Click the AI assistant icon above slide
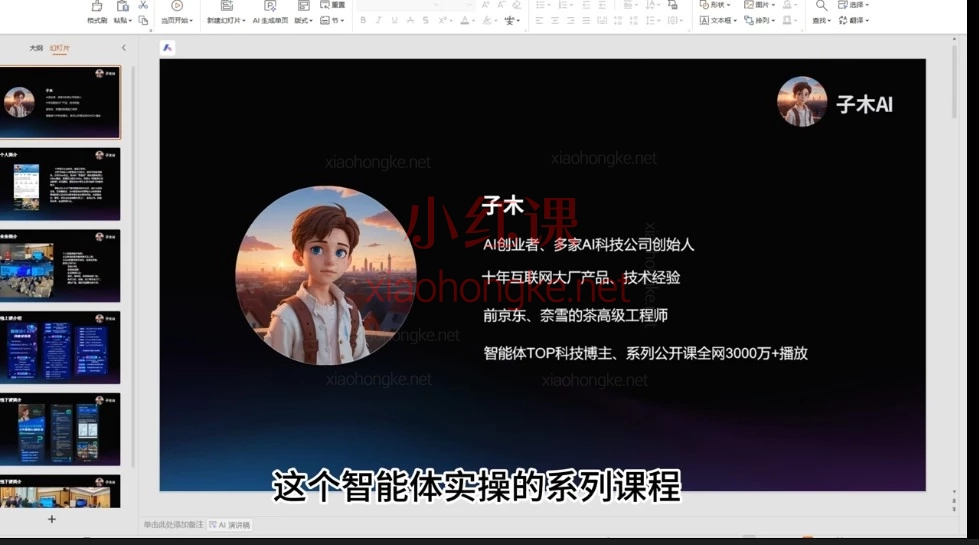 click(x=167, y=48)
